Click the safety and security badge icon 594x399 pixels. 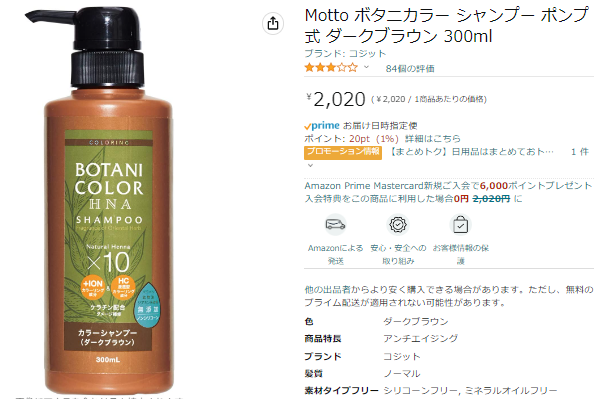coord(398,225)
